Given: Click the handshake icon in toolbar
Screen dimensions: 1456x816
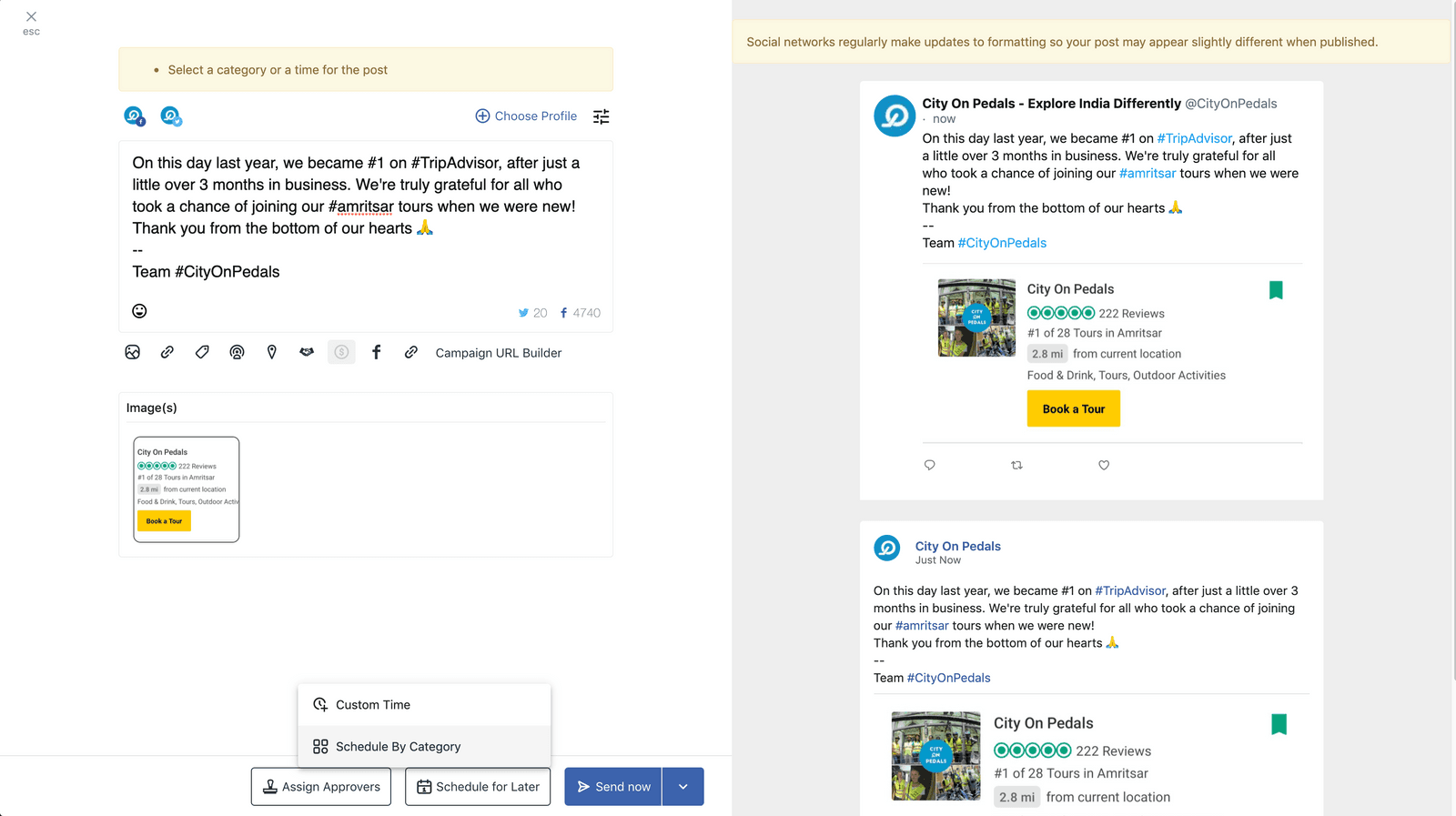Looking at the screenshot, I should pyautogui.click(x=307, y=352).
